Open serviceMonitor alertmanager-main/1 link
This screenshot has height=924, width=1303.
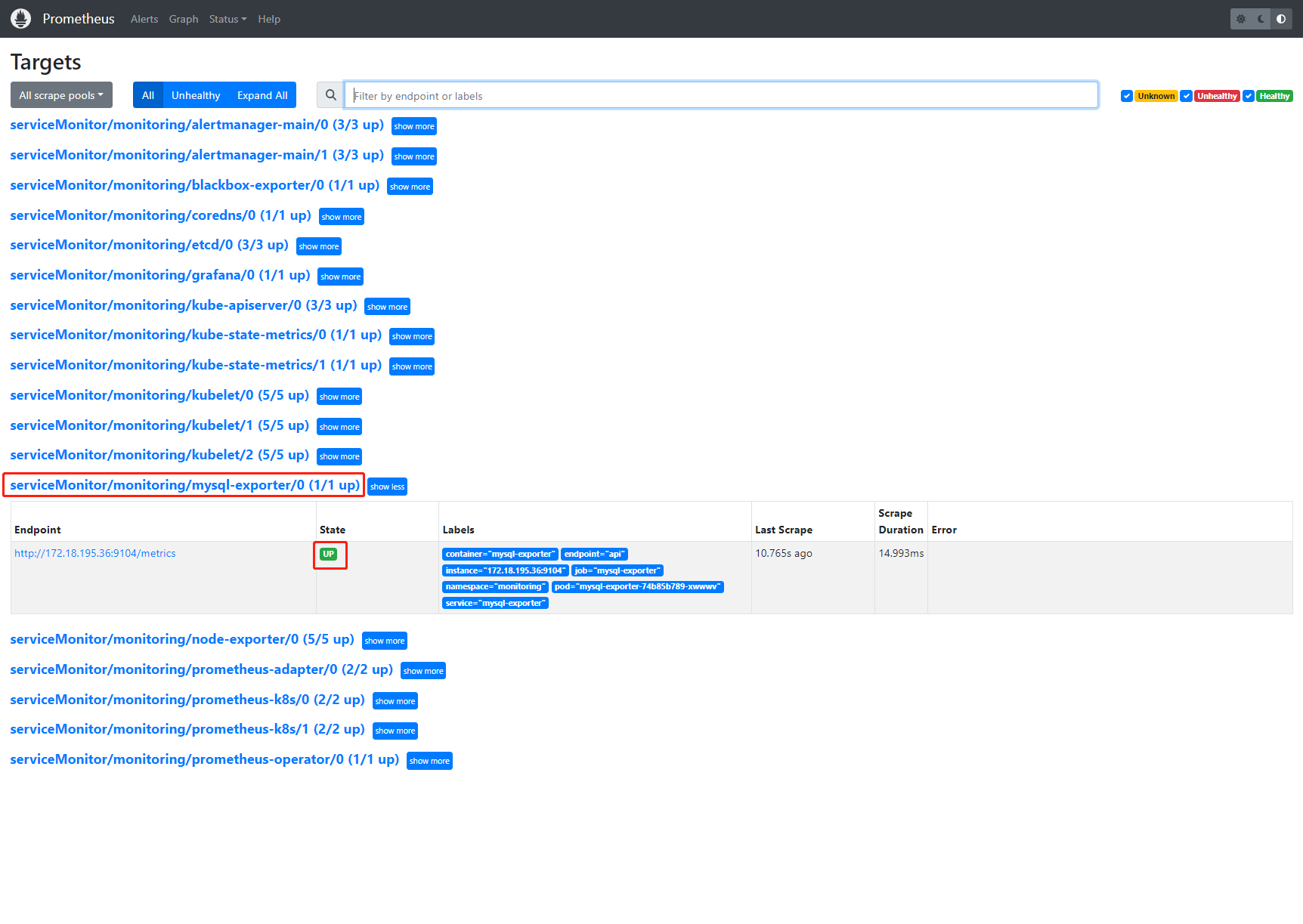197,155
